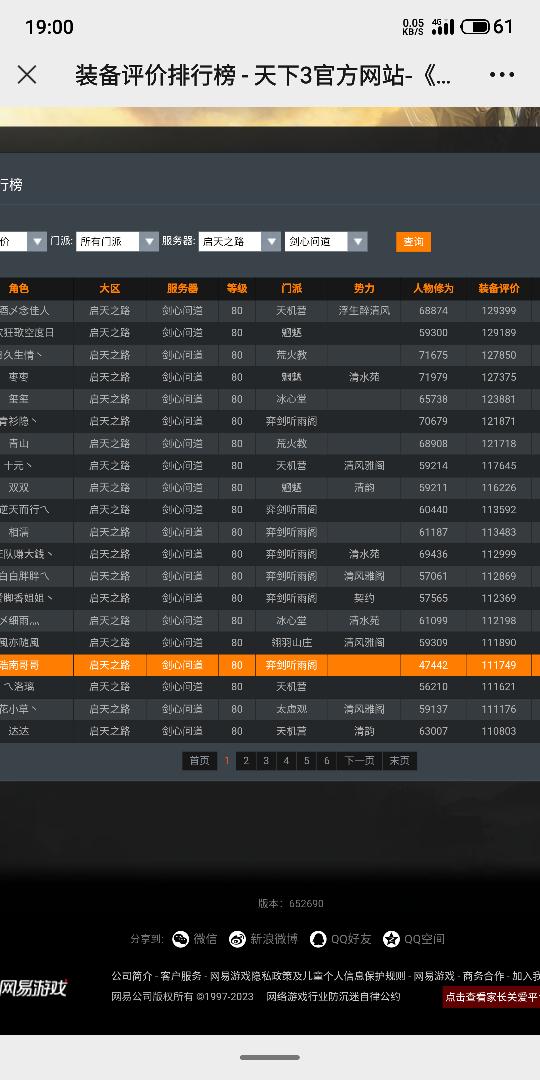Open the 门派 dropdown showing 所有门派
Viewport: 540px width, 1080px height.
[x=117, y=241]
